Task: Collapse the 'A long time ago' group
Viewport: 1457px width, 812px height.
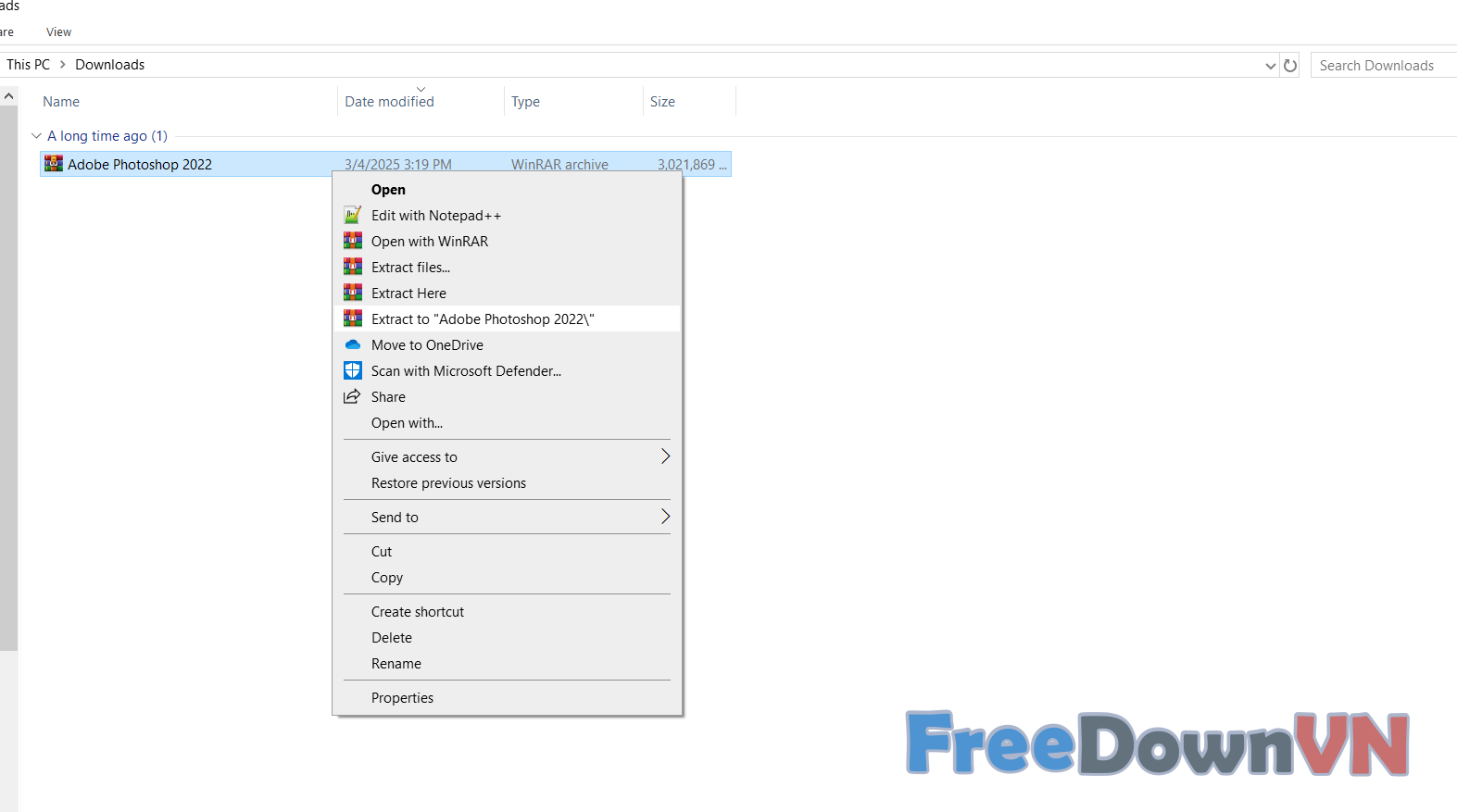Action: click(x=37, y=136)
